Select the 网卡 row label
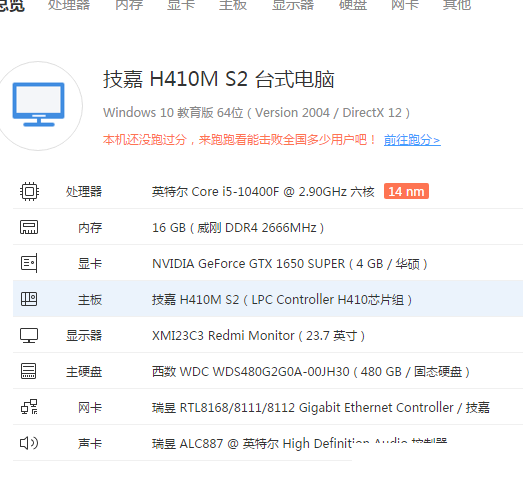 coord(90,408)
